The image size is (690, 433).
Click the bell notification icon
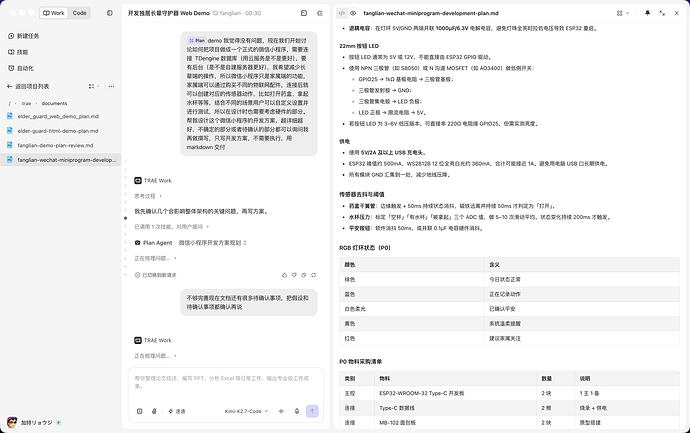(647, 13)
